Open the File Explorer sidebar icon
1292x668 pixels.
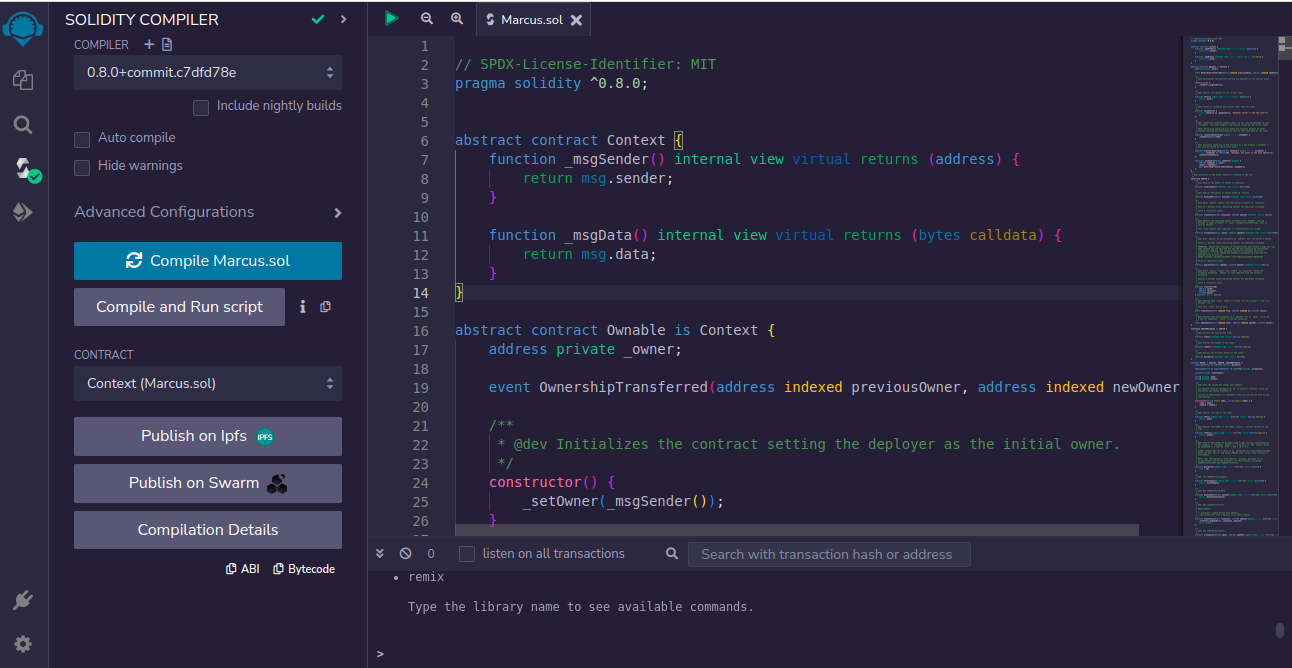pos(23,80)
